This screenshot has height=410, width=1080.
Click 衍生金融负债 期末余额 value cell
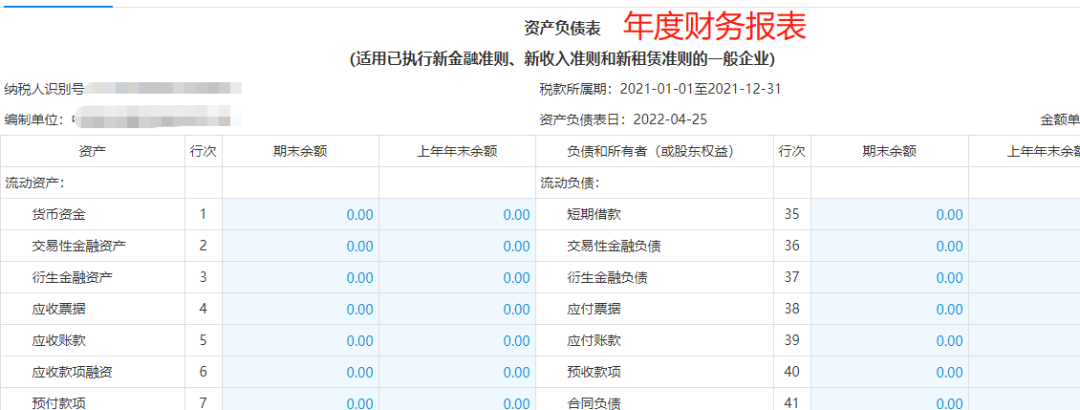pos(889,278)
